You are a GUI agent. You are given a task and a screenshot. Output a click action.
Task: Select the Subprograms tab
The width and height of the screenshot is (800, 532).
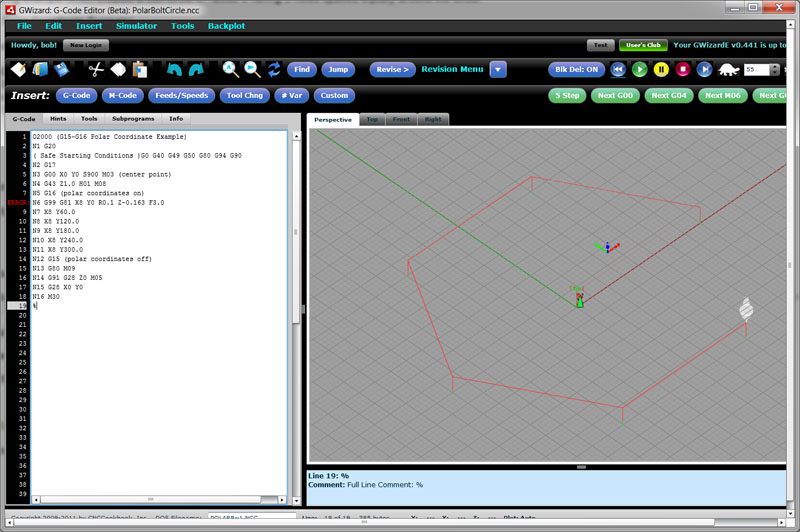point(132,118)
